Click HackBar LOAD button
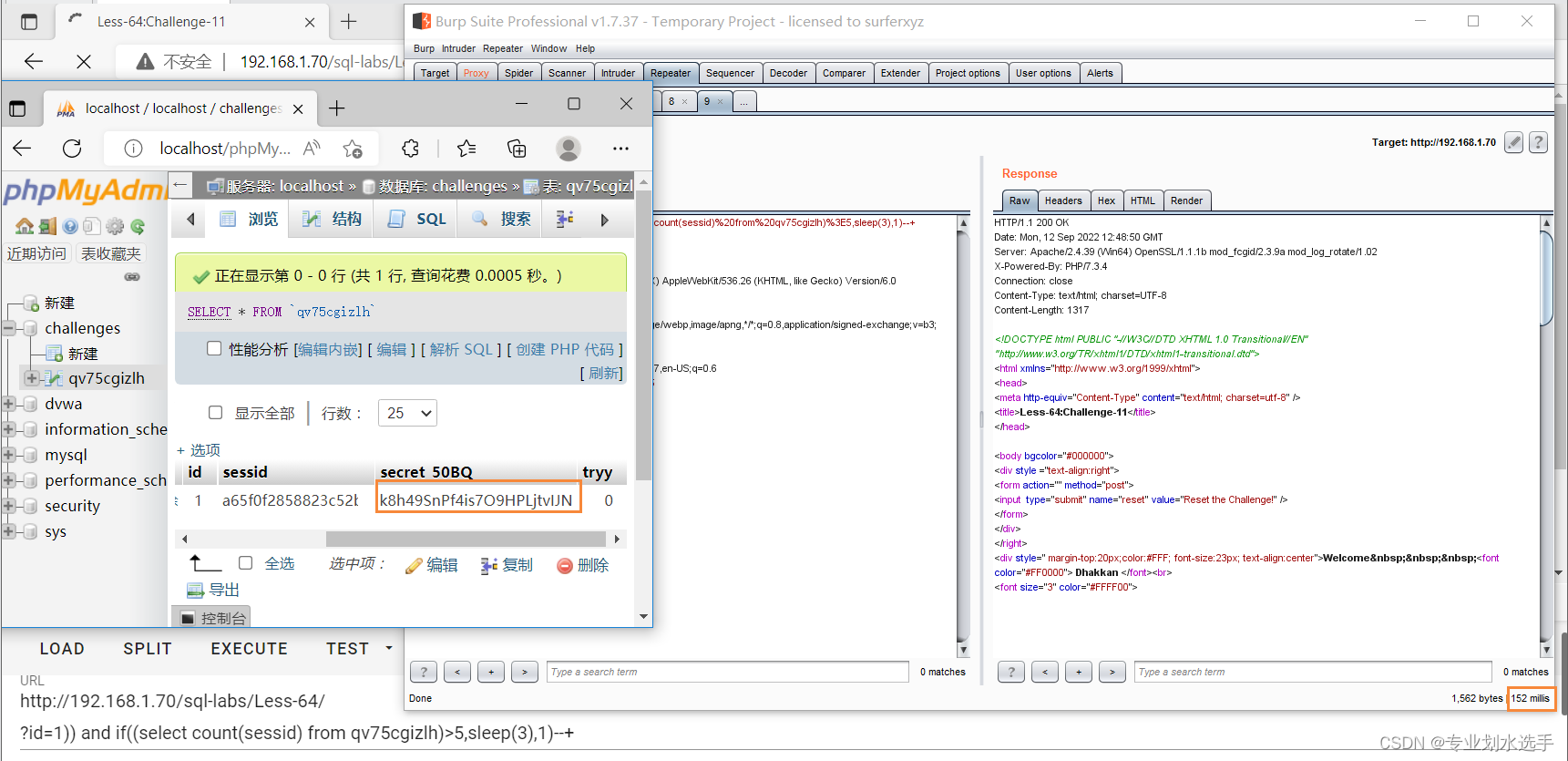 [x=62, y=648]
